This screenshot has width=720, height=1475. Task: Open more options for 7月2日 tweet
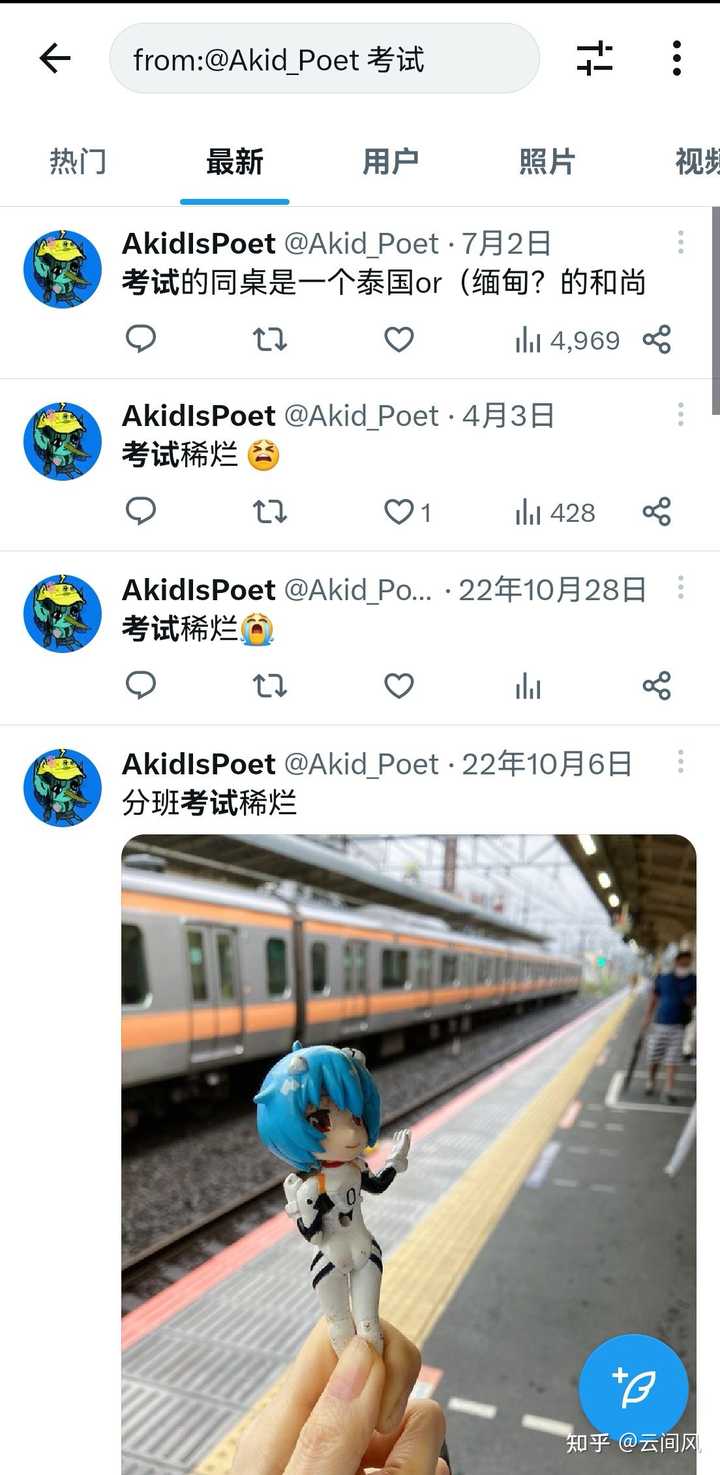point(680,242)
